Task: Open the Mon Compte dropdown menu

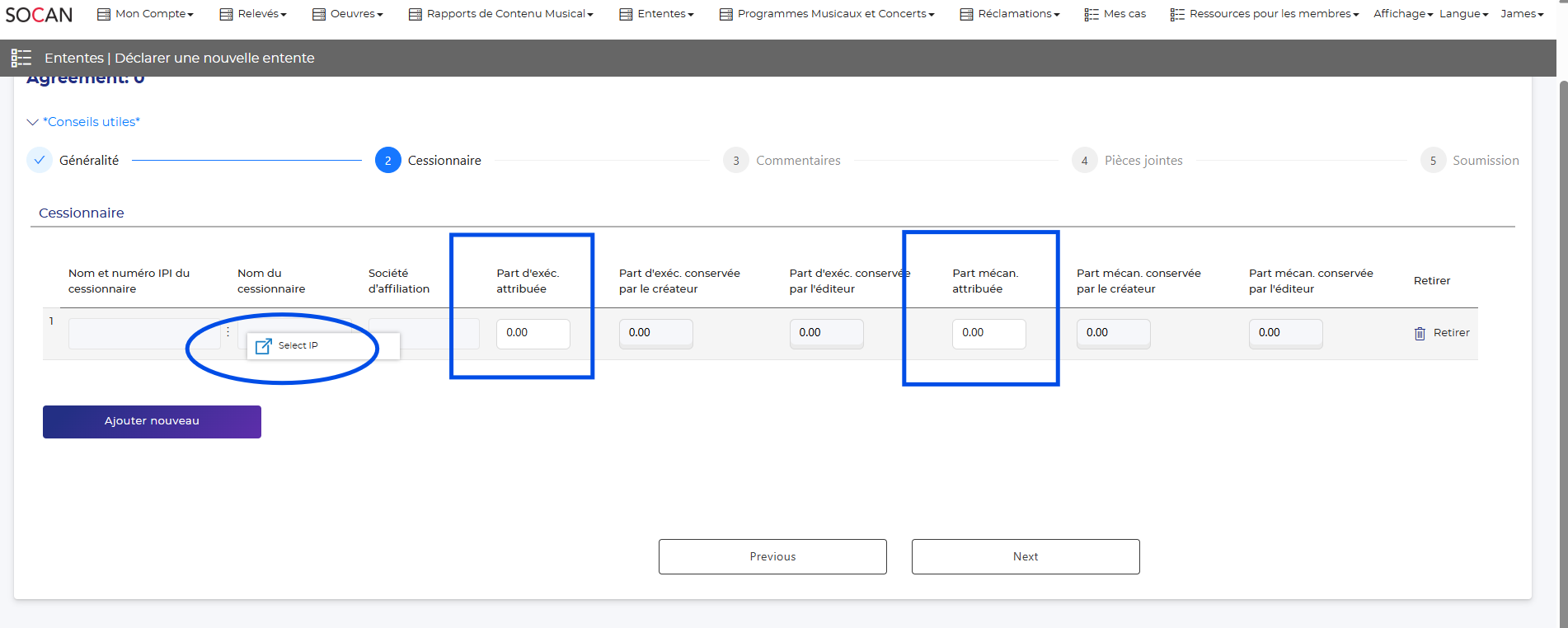Action: [146, 14]
